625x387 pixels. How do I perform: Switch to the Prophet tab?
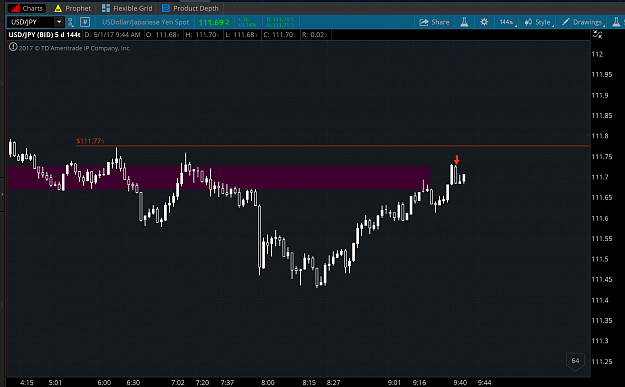[x=73, y=8]
